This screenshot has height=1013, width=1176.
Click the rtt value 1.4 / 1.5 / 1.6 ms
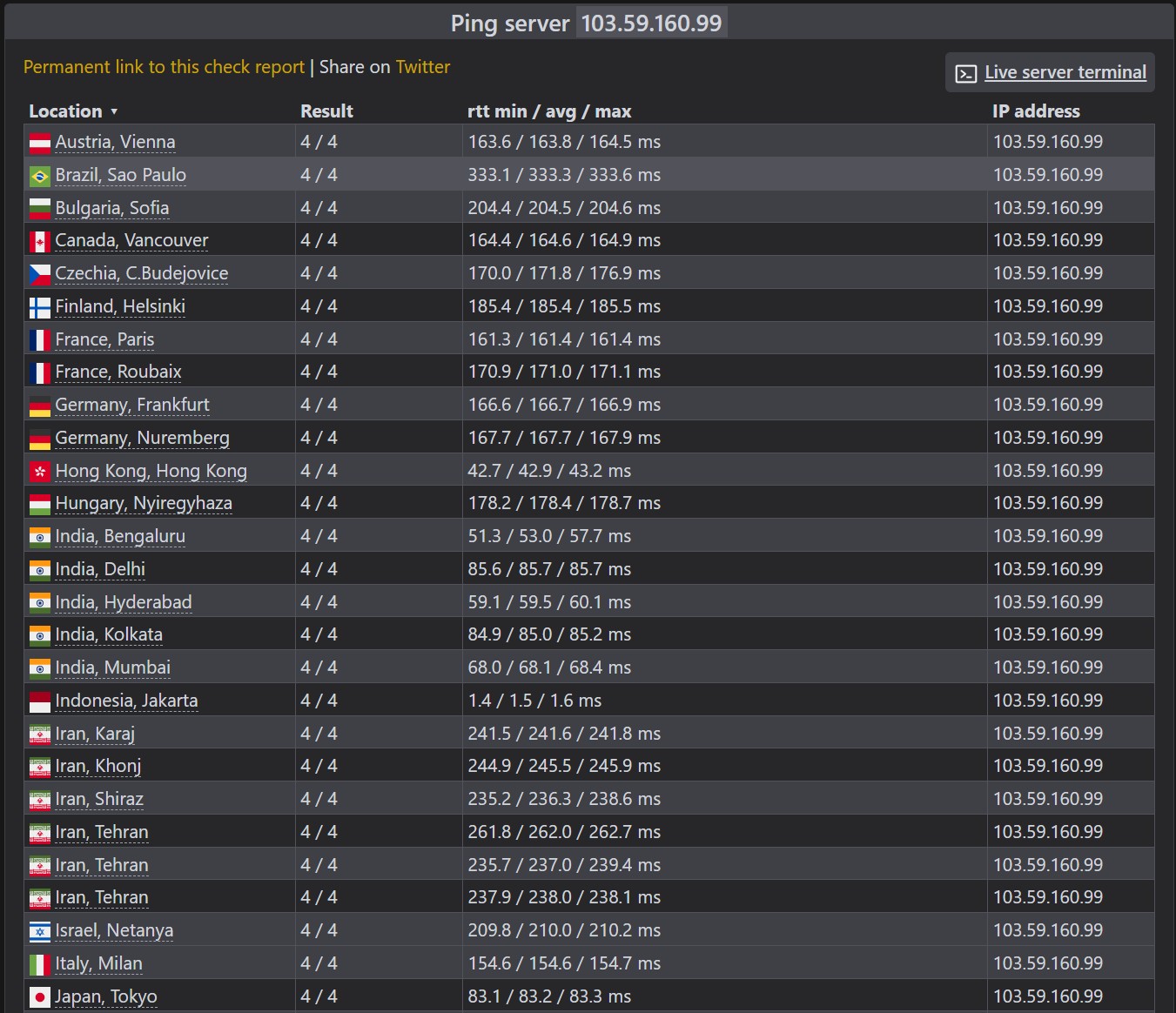[534, 701]
